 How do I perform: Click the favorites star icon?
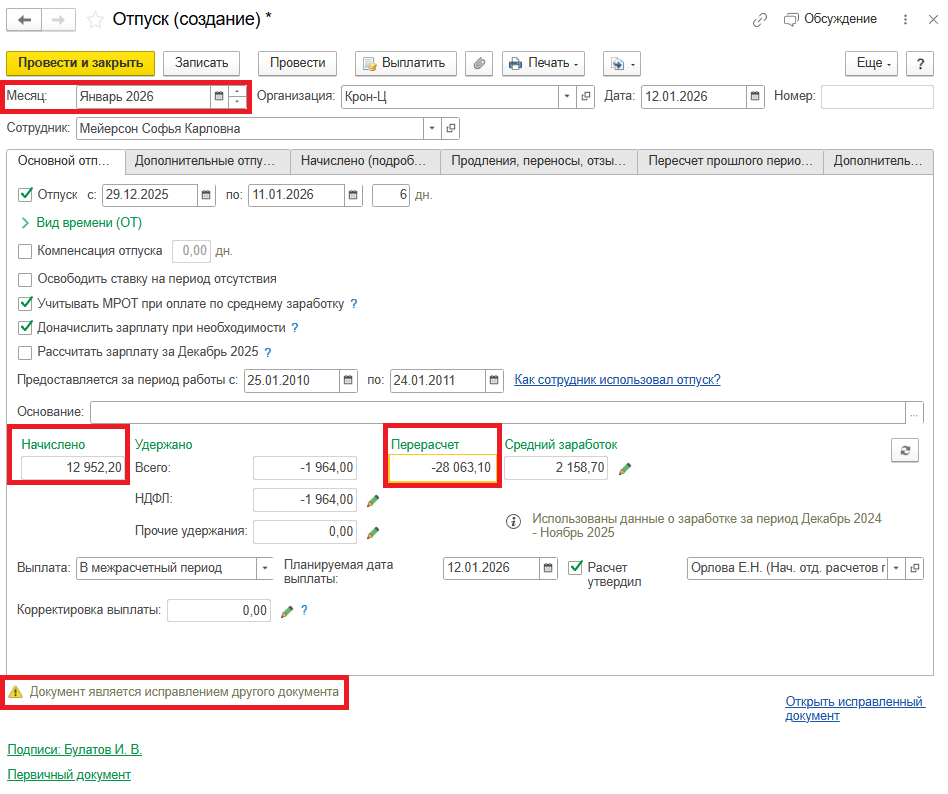96,20
